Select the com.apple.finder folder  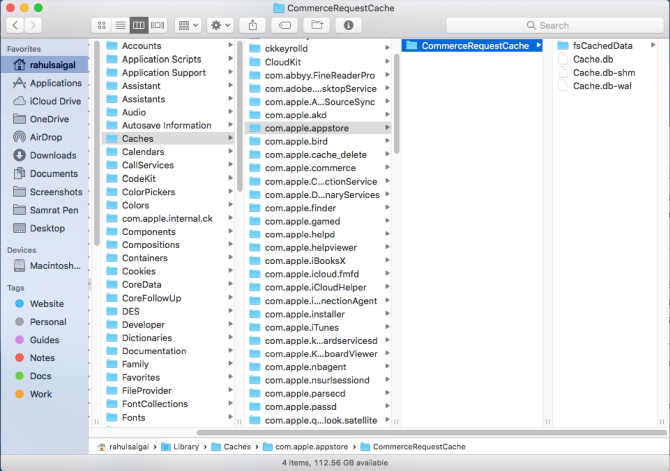click(x=318, y=208)
